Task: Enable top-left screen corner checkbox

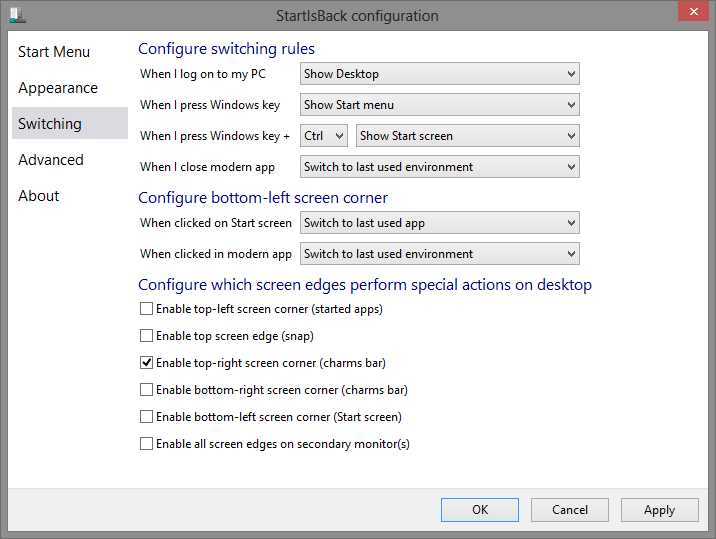Action: 147,309
